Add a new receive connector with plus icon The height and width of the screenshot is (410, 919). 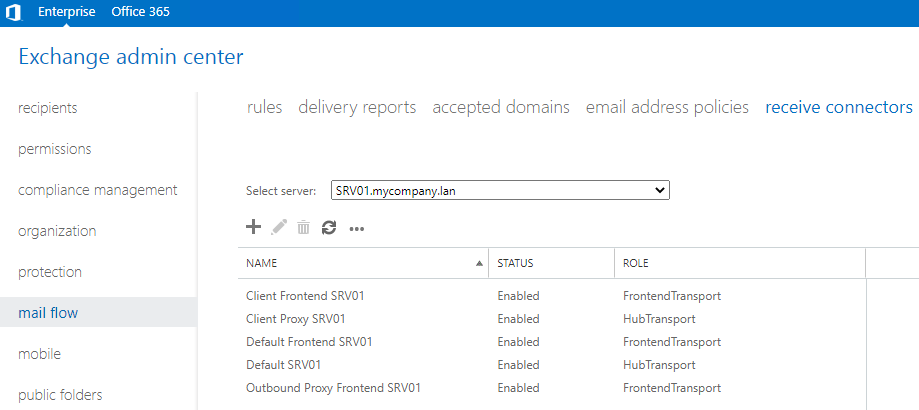click(253, 227)
